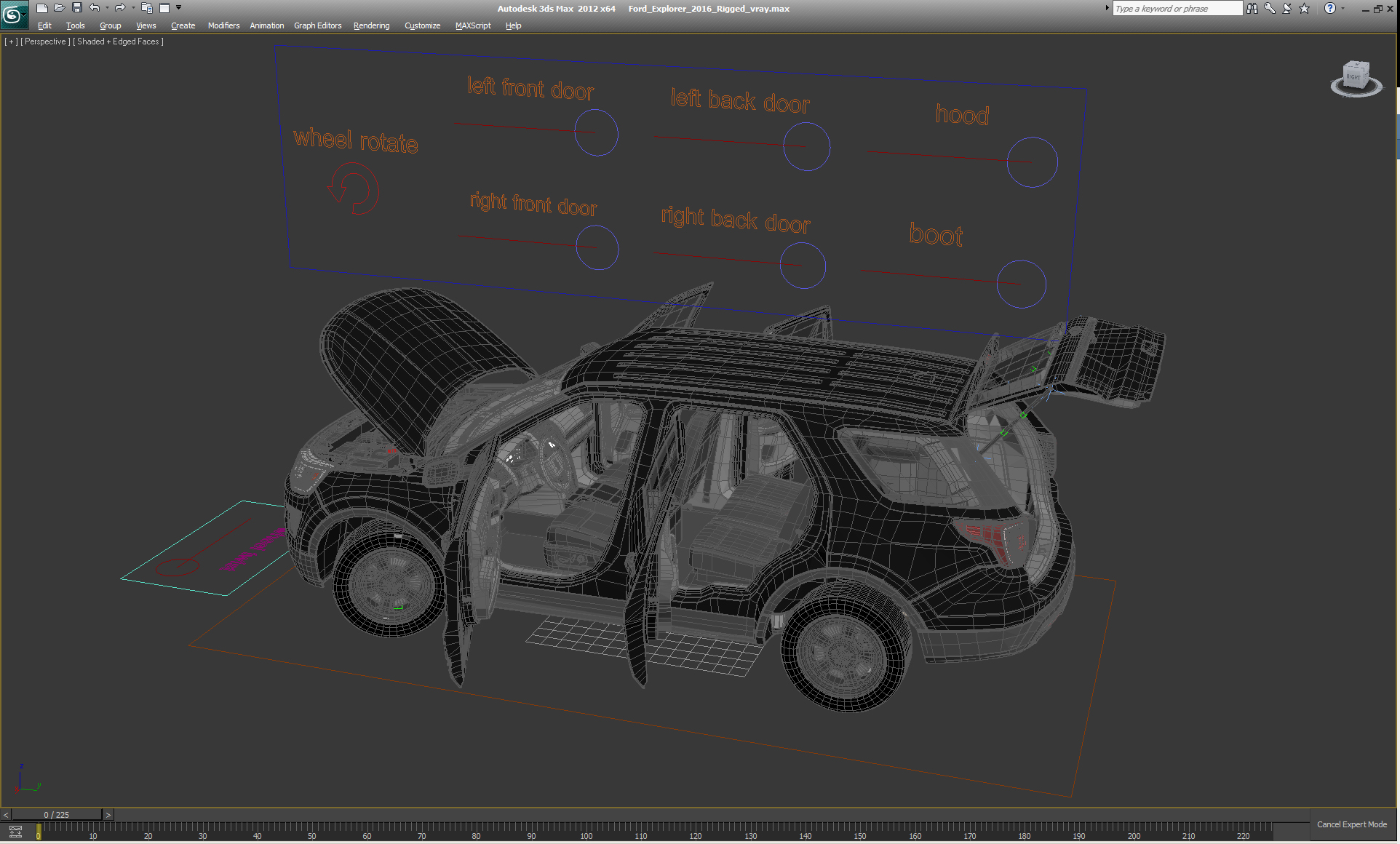Open the Group menu
The image size is (1400, 844).
click(110, 25)
